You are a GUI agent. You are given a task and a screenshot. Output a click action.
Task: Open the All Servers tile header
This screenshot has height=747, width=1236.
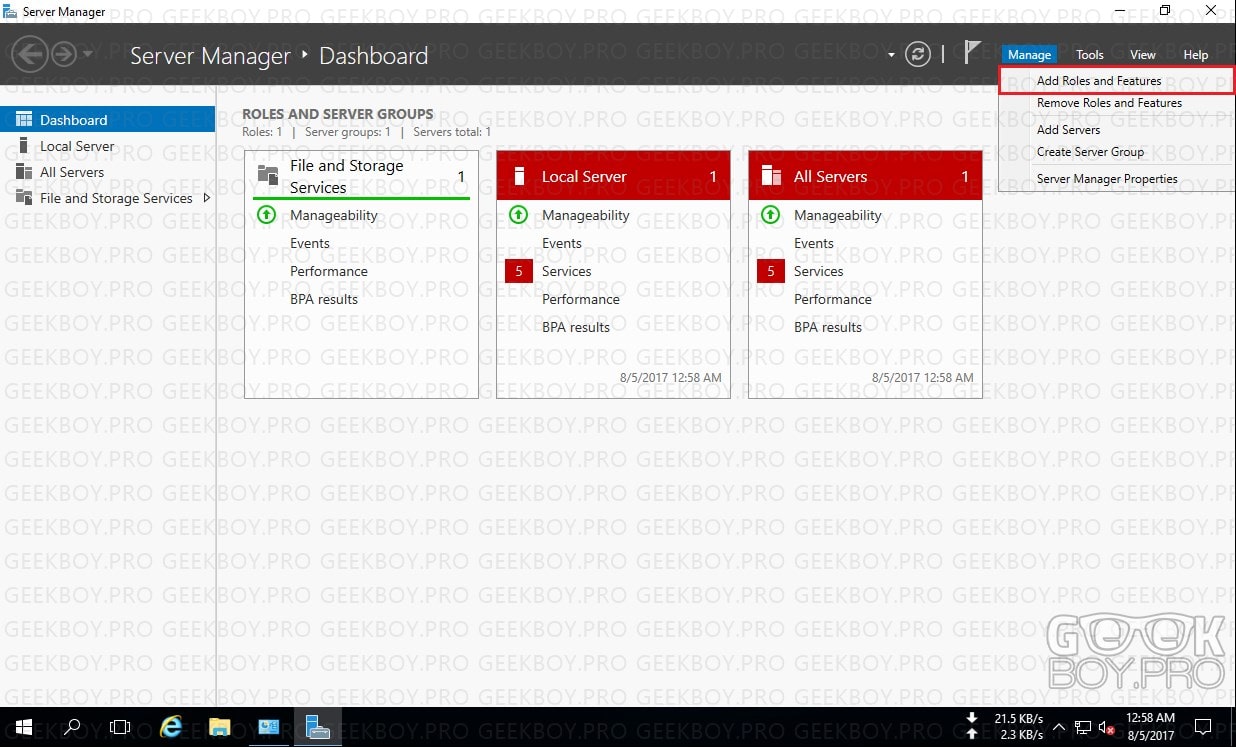pyautogui.click(x=865, y=176)
